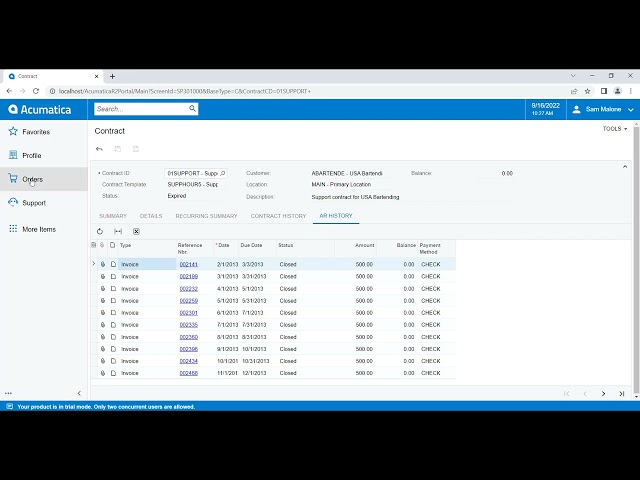Click the back arrow under Contract title
The image size is (640, 480).
click(x=99, y=149)
